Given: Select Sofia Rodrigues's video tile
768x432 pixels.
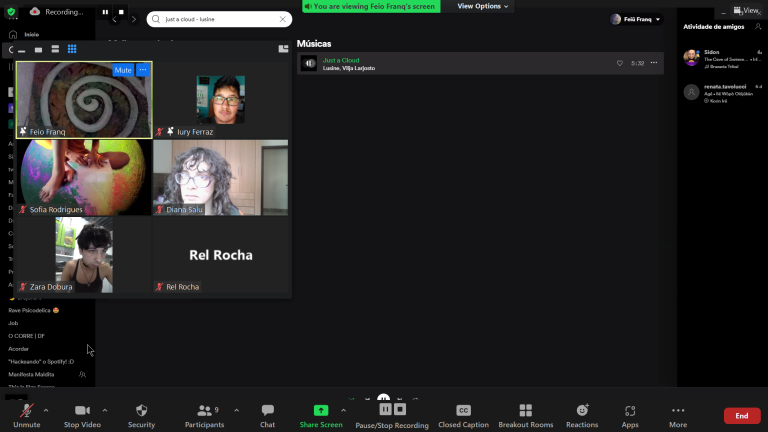Looking at the screenshot, I should coord(84,177).
